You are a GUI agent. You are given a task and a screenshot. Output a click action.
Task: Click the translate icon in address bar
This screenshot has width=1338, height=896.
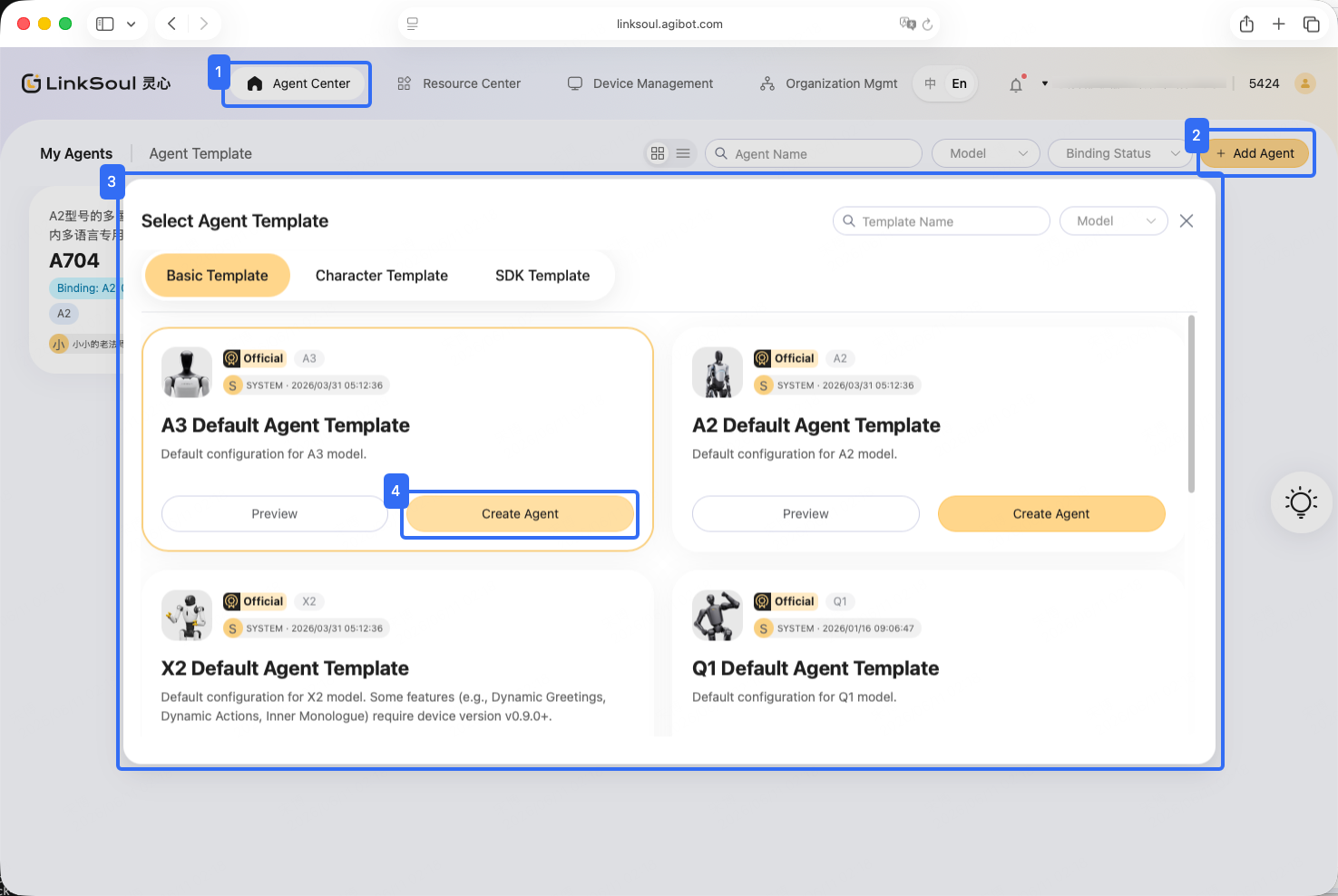pyautogui.click(x=907, y=24)
